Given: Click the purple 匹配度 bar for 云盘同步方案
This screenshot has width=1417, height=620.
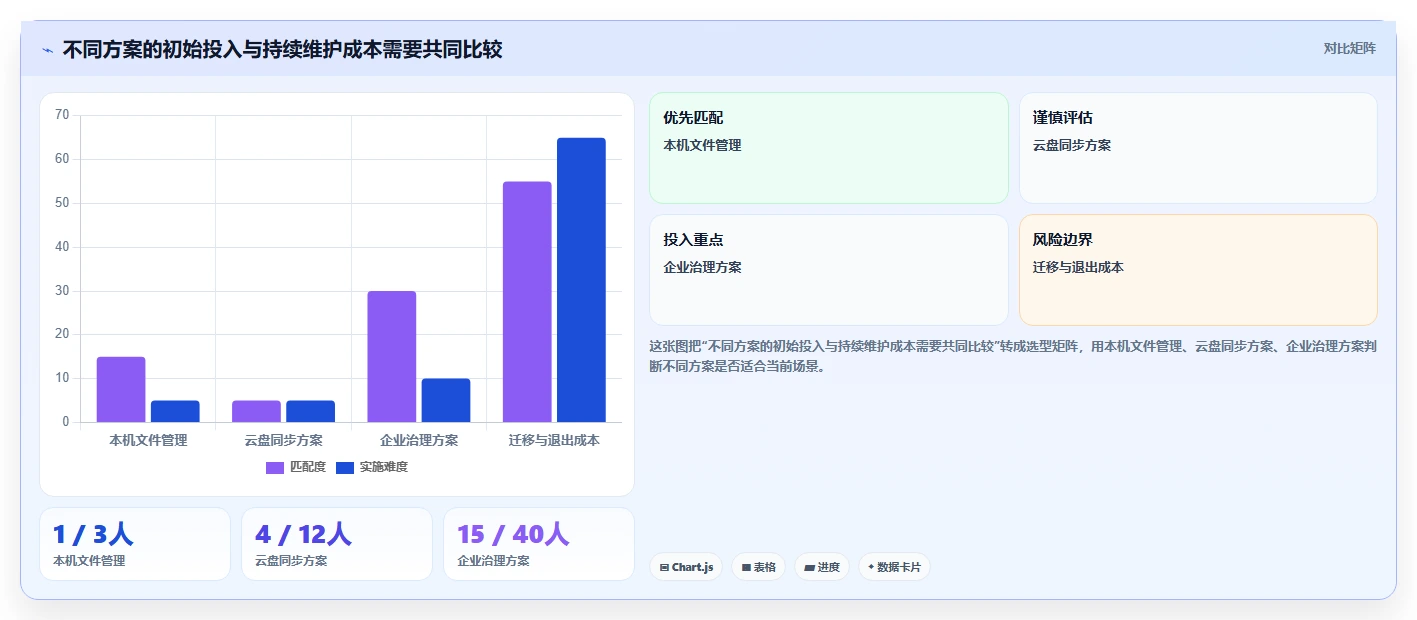Looking at the screenshot, I should click(x=256, y=411).
